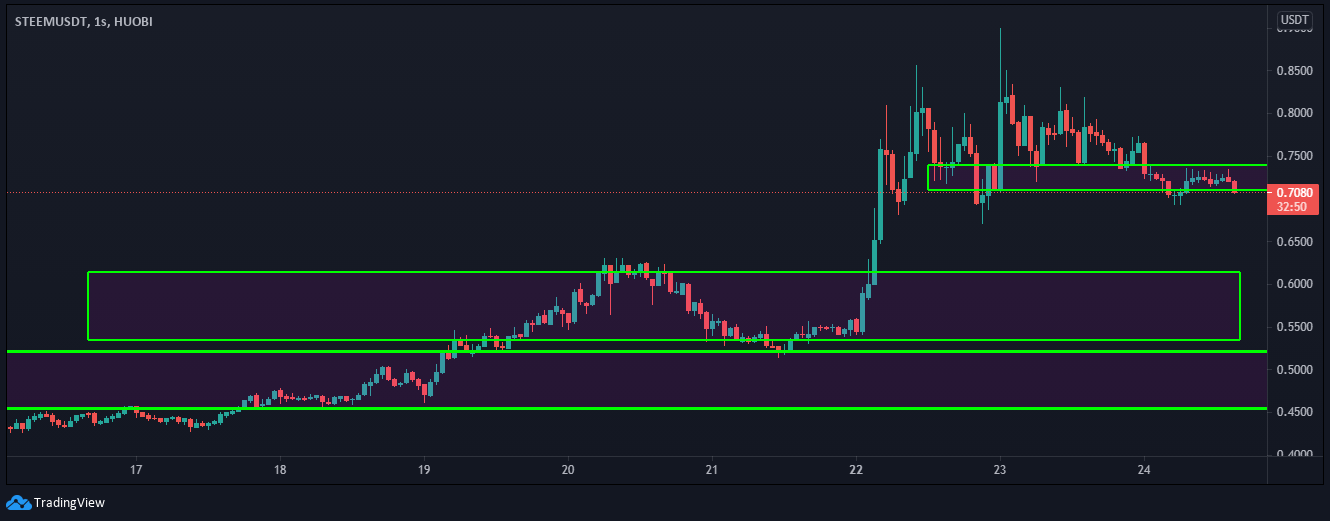Click the 0.4500 price axis label
The height and width of the screenshot is (521, 1330).
(x=1293, y=413)
